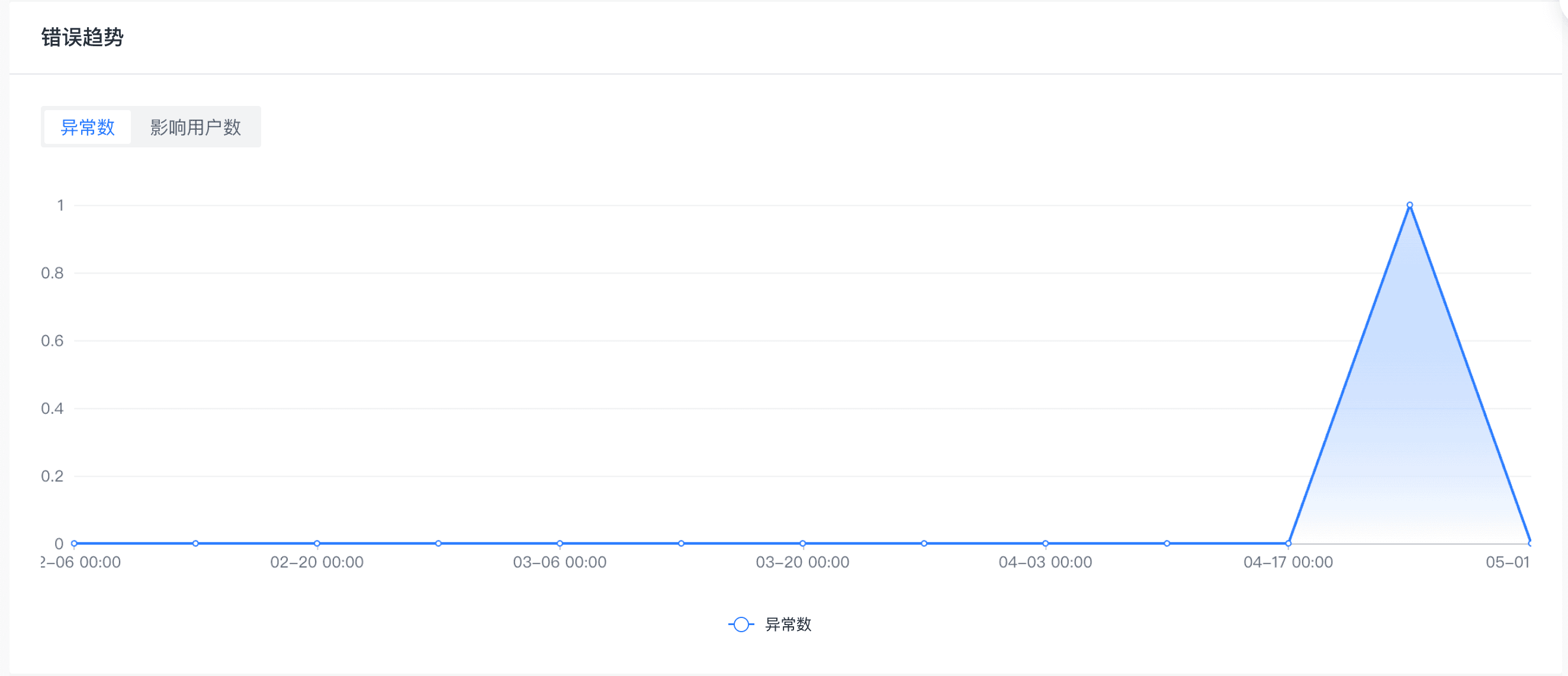Click the first data point at chart origin
1568x676 pixels.
point(74,543)
